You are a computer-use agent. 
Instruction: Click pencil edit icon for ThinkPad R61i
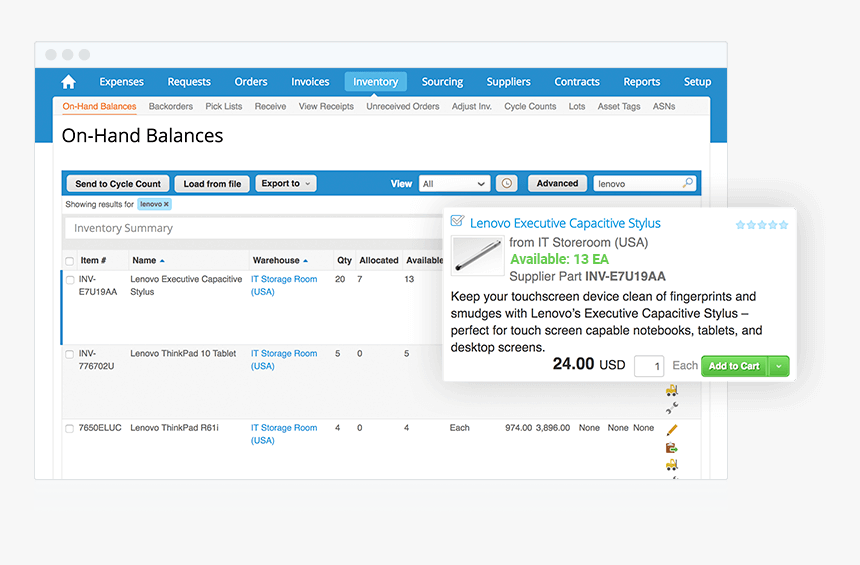pyautogui.click(x=672, y=430)
